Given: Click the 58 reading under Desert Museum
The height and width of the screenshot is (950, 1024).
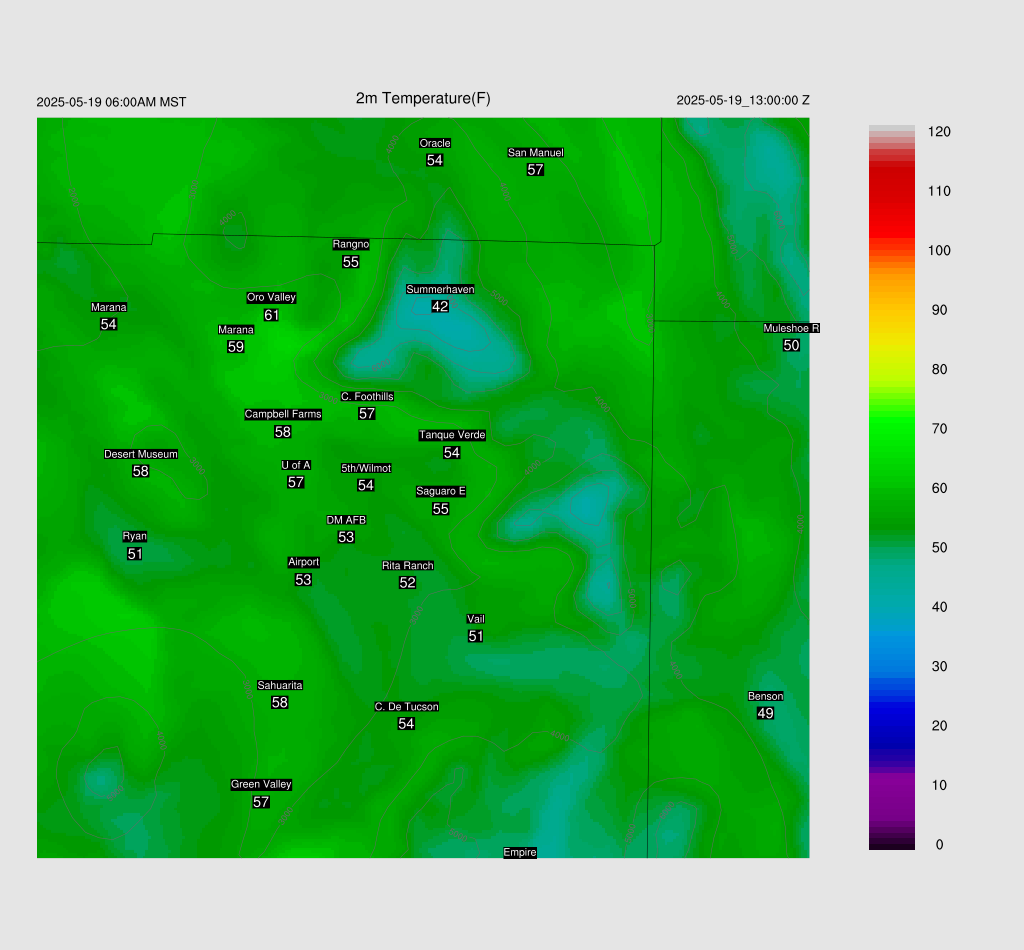Looking at the screenshot, I should pyautogui.click(x=140, y=471).
